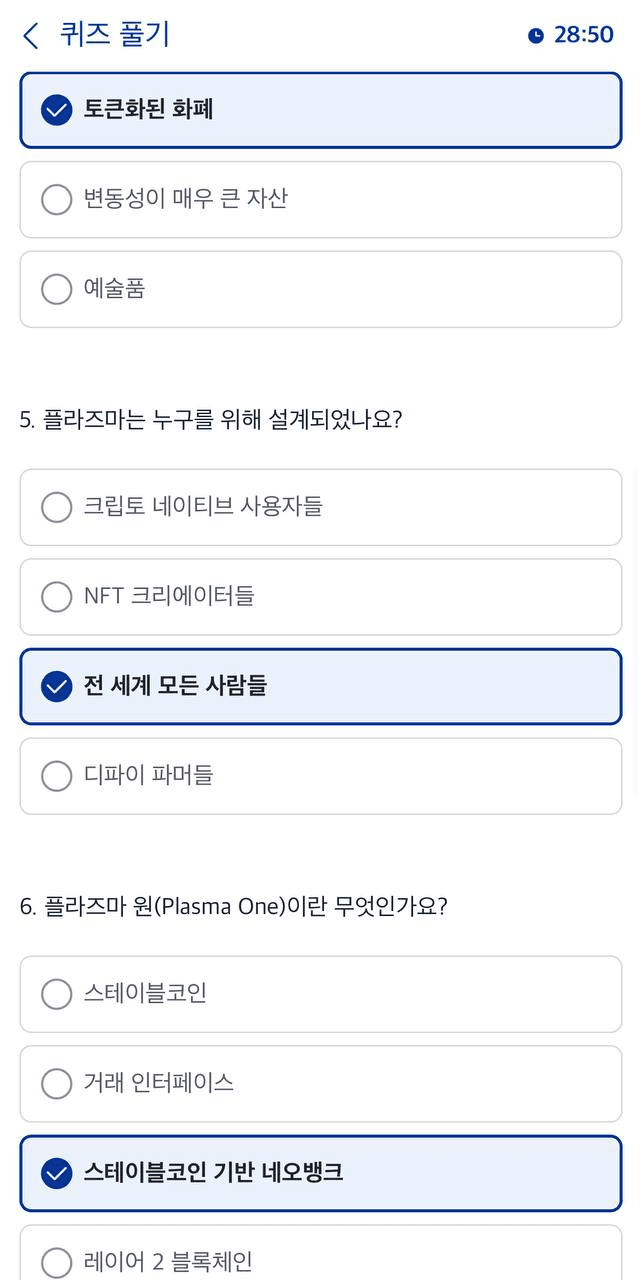Select the 변동성이 매우 큰 자산 radio option
This screenshot has height=1280, width=642.
[x=321, y=199]
